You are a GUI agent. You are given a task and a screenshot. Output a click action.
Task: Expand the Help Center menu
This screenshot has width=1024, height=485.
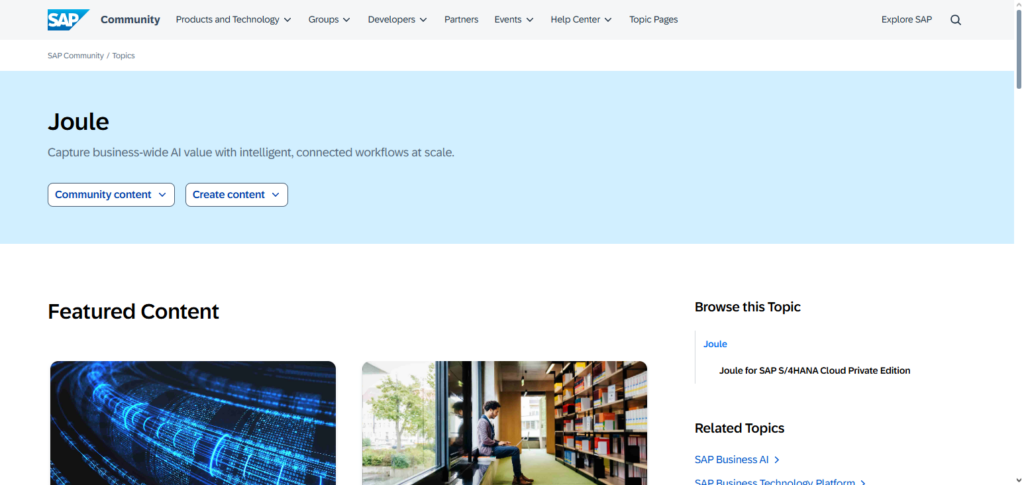[581, 20]
